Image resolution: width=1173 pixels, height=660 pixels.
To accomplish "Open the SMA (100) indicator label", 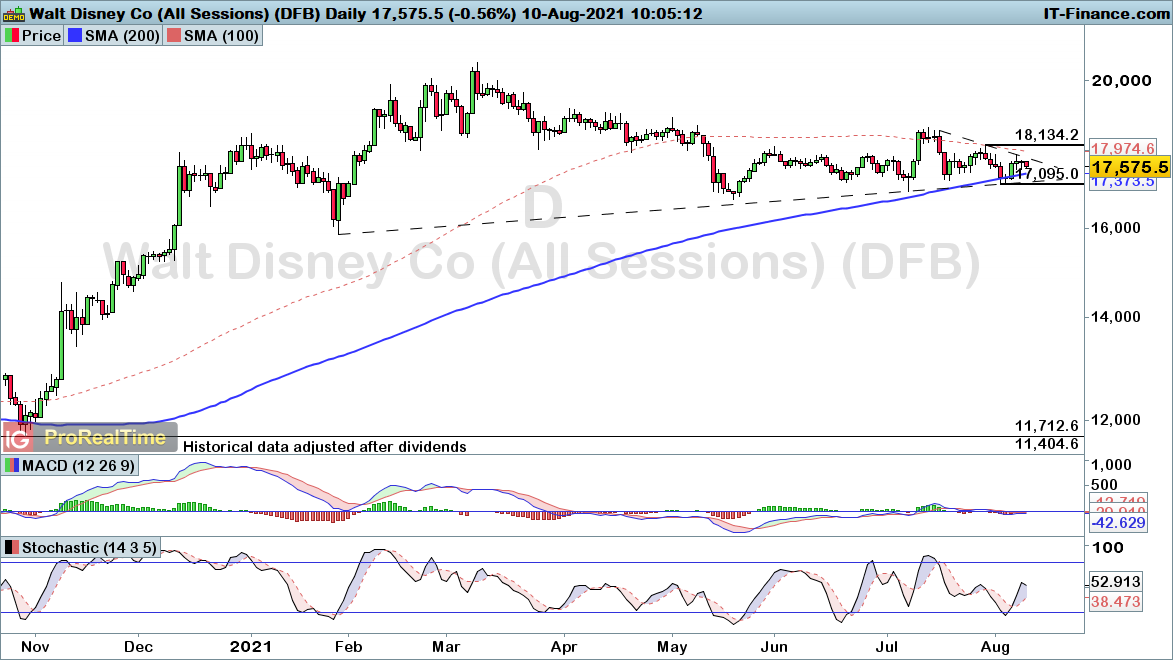I will click(x=221, y=36).
